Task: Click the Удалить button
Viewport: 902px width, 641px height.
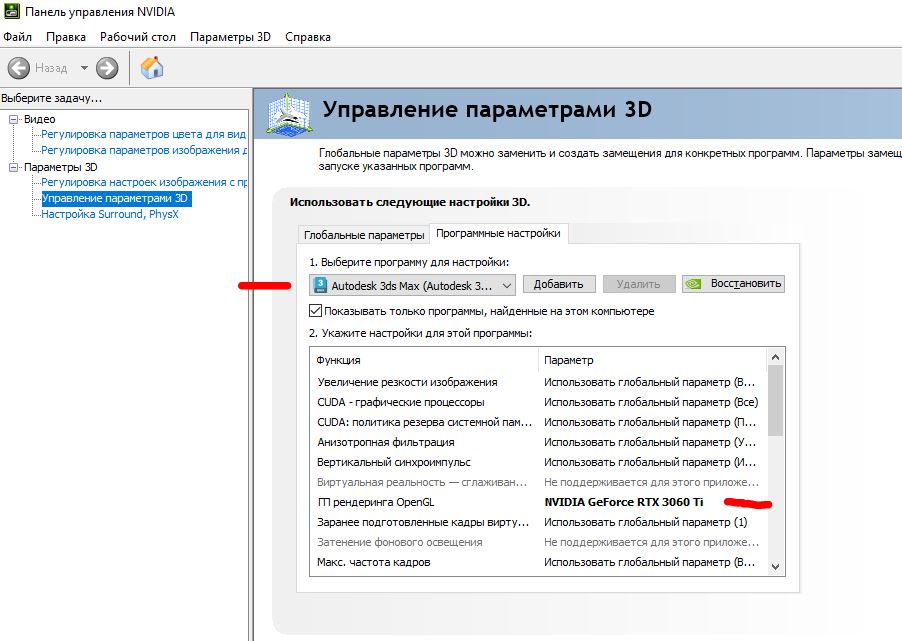Action: [x=639, y=284]
